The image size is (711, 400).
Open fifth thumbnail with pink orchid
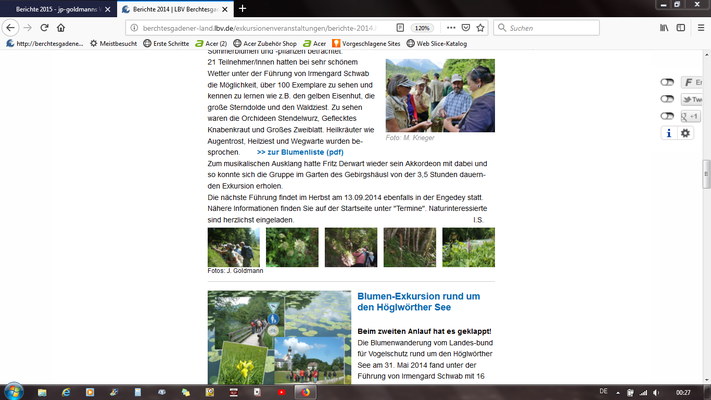pyautogui.click(x=469, y=247)
